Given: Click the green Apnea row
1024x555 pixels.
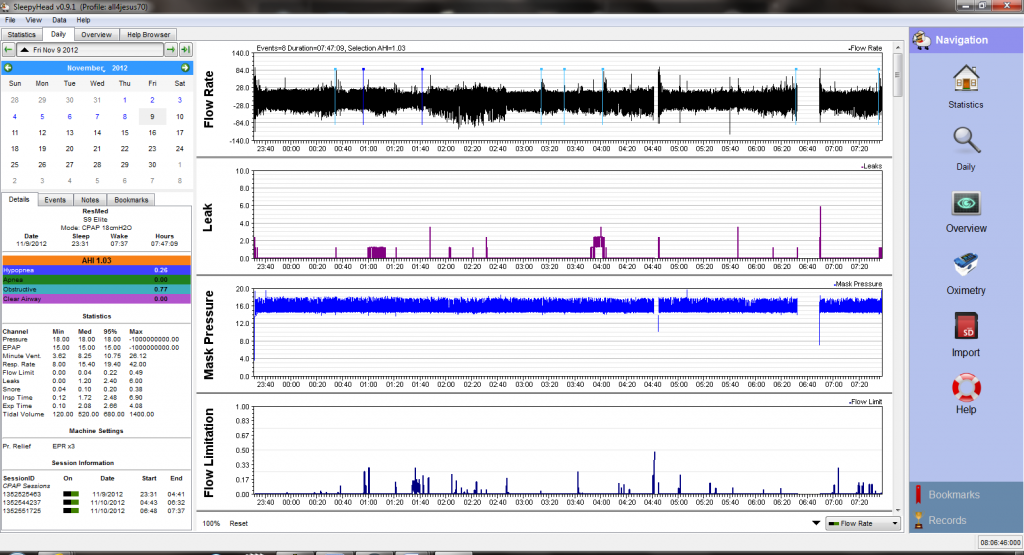Looking at the screenshot, I should [x=97, y=279].
